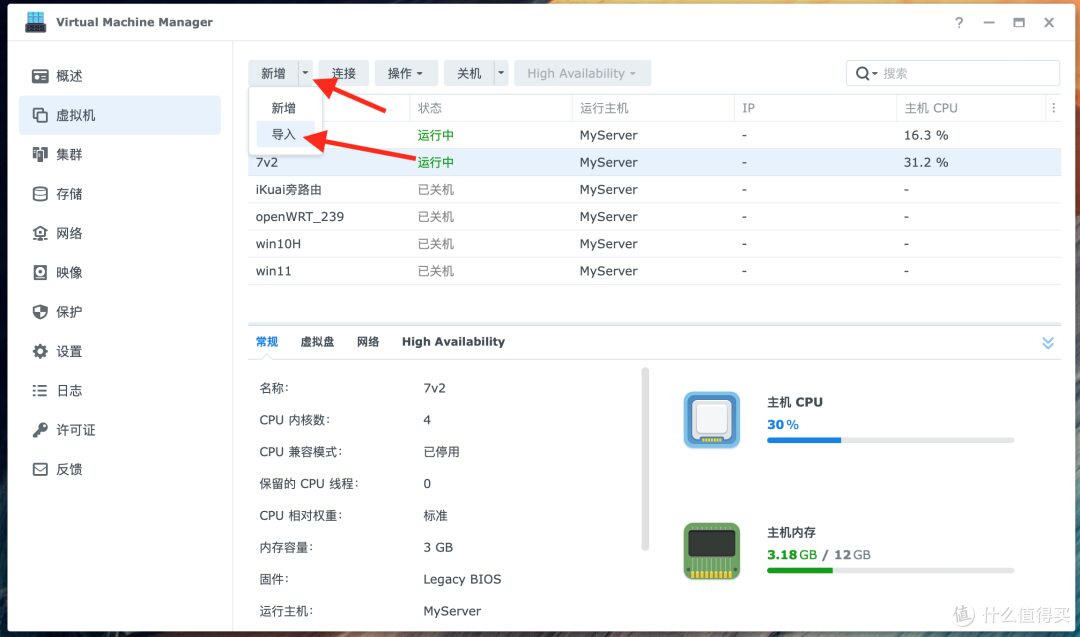This screenshot has width=1080, height=637.
Task: Go to 网络 (Network) in the sidebar
Action: [x=68, y=232]
